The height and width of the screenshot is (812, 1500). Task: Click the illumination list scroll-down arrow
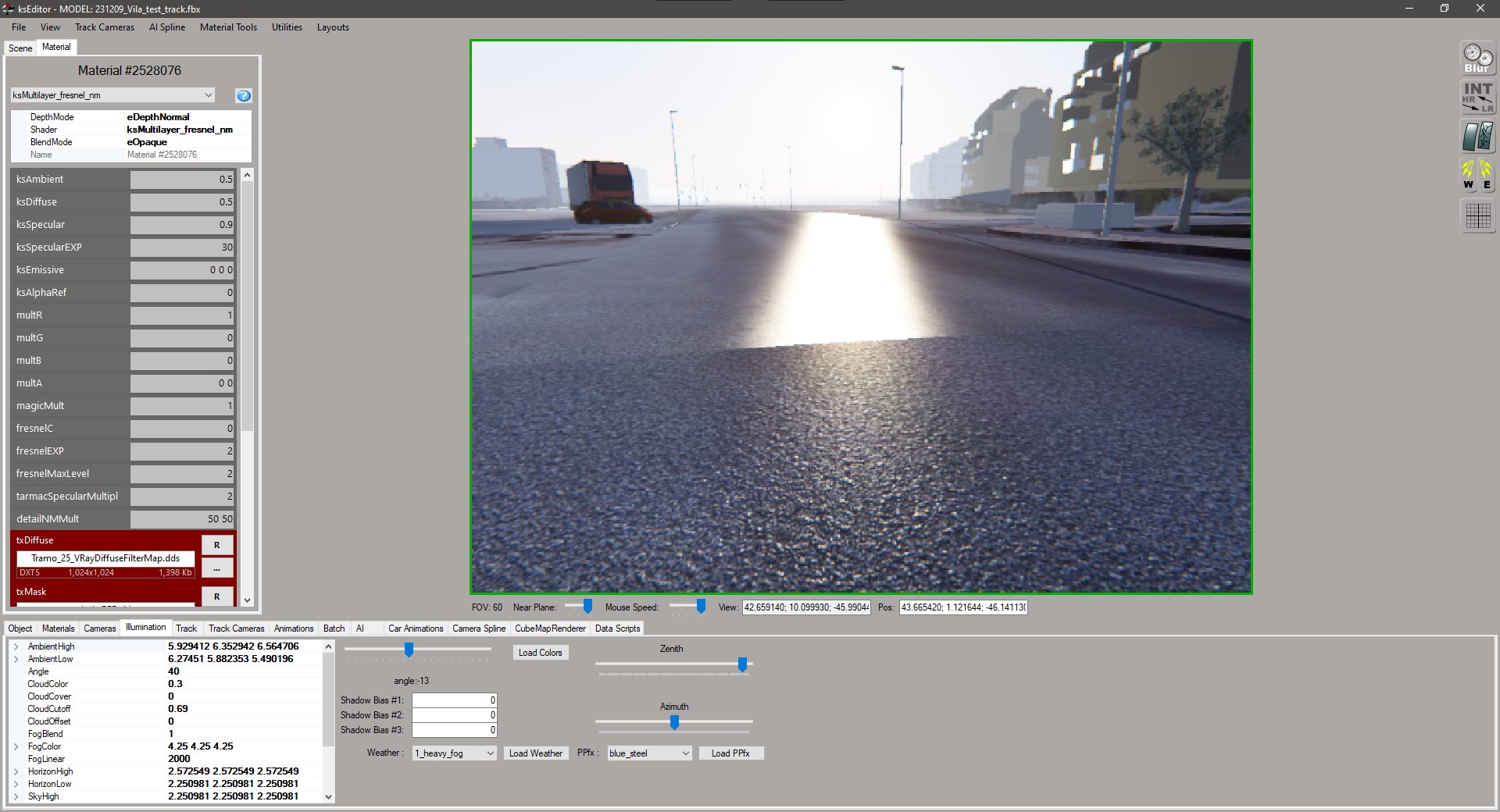[x=329, y=797]
